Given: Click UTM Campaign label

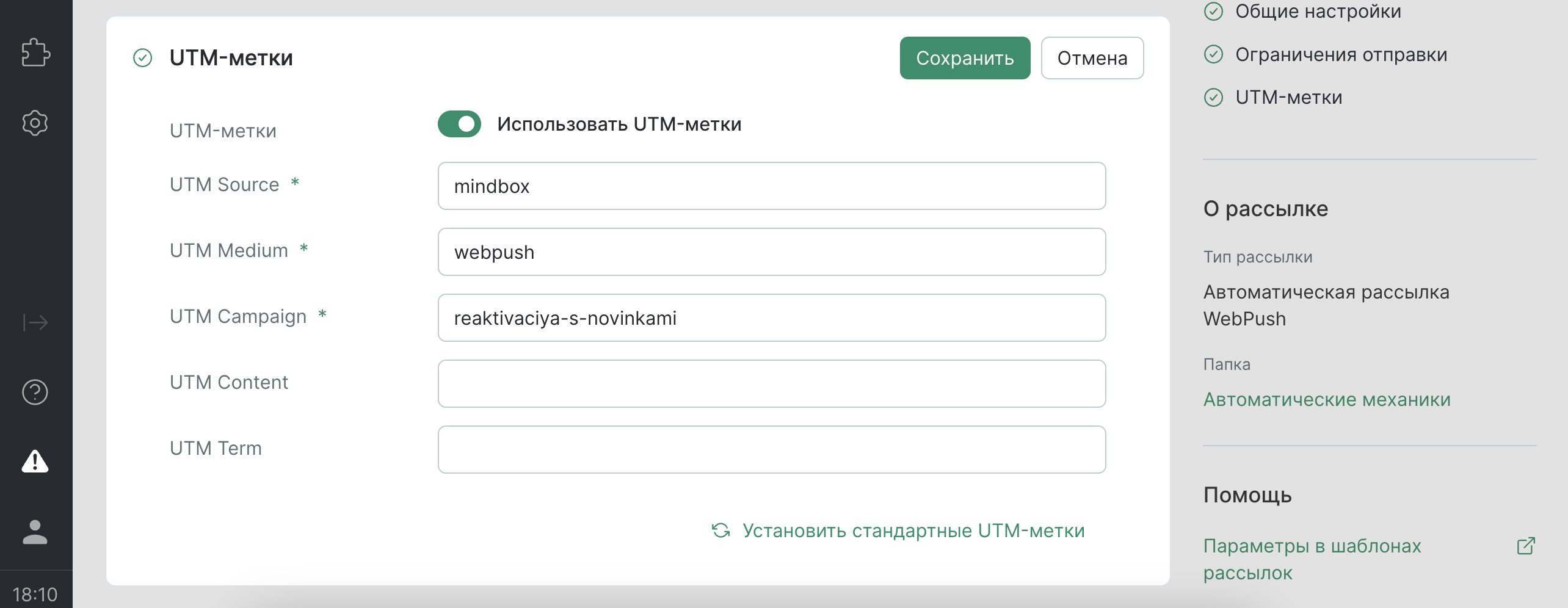Looking at the screenshot, I should 238,316.
